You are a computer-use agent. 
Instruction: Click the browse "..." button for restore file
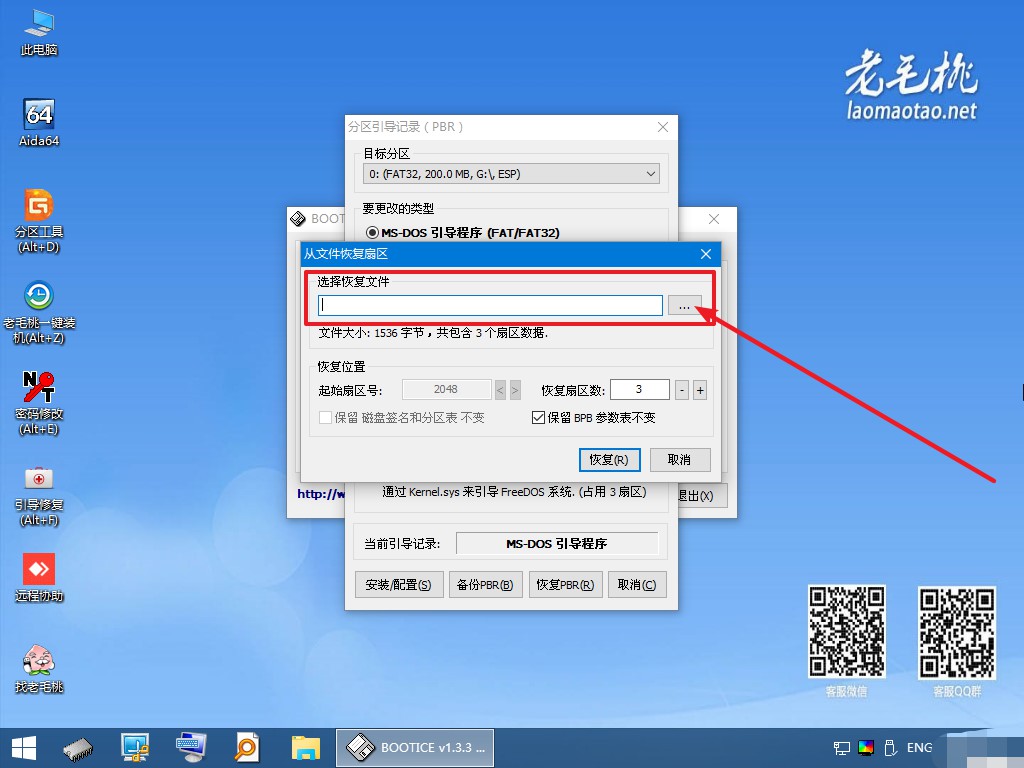coord(684,306)
